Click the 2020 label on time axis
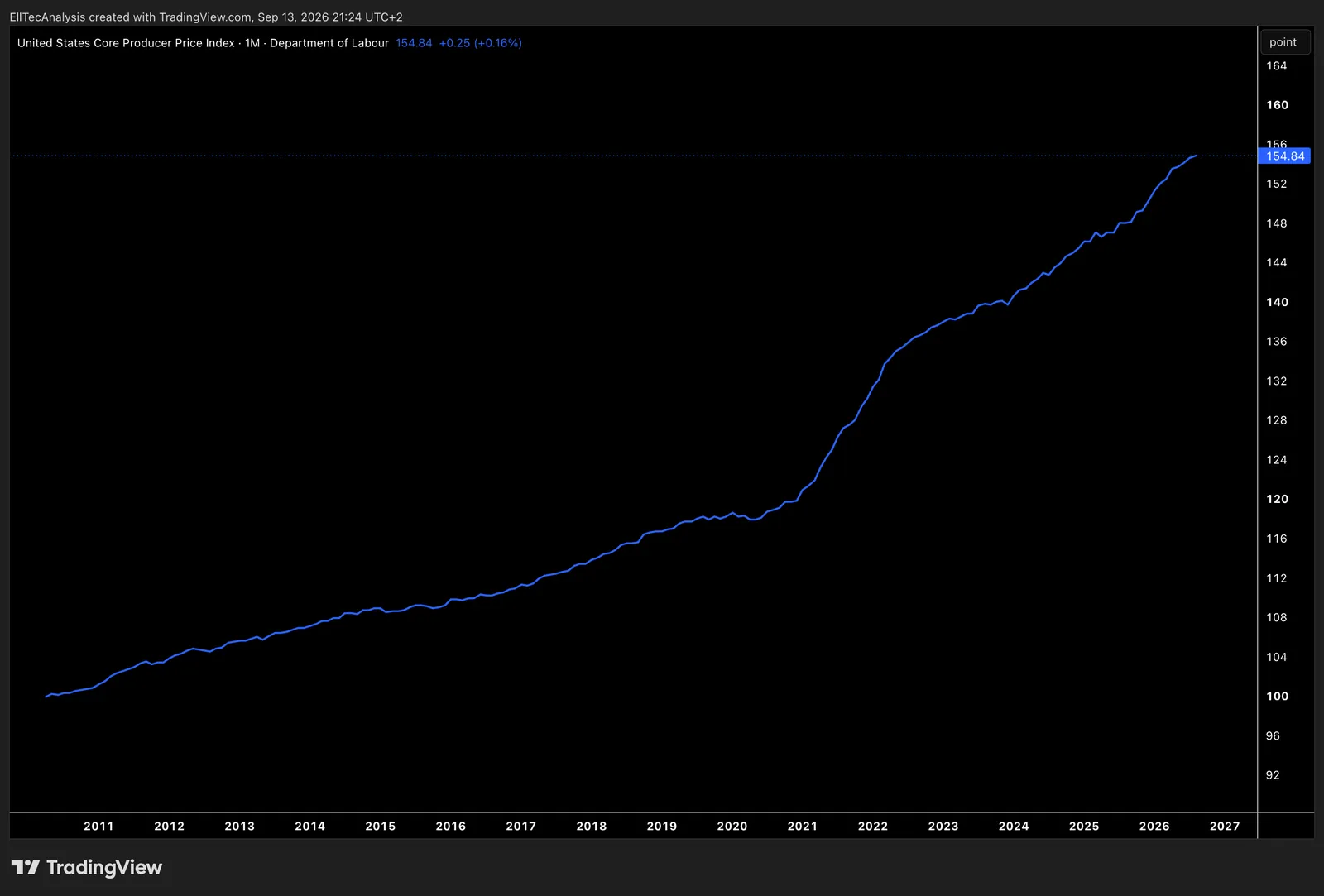 732,826
